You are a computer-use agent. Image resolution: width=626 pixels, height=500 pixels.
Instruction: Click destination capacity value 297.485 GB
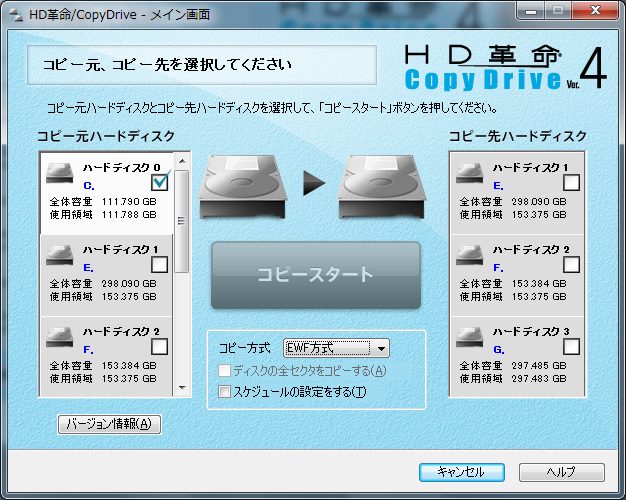[x=539, y=366]
